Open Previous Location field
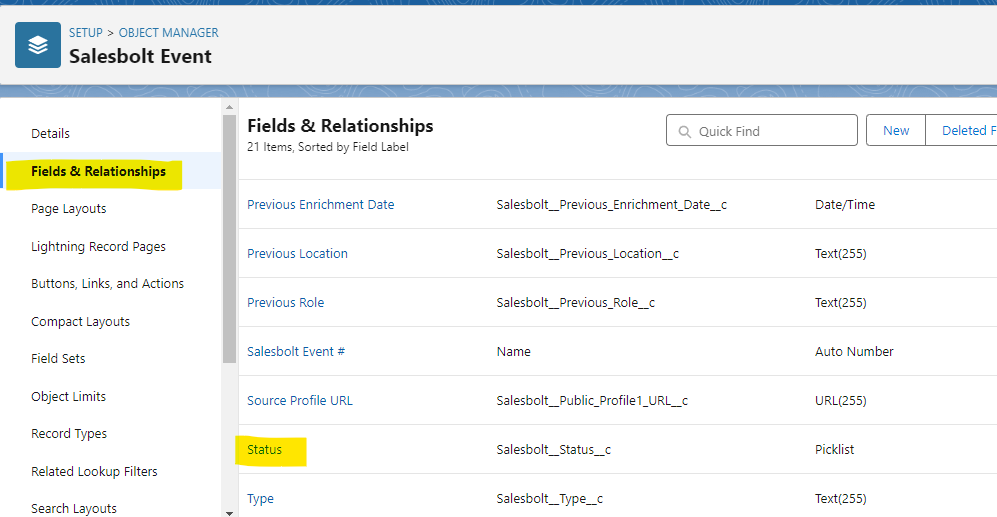This screenshot has width=997, height=517. (298, 254)
